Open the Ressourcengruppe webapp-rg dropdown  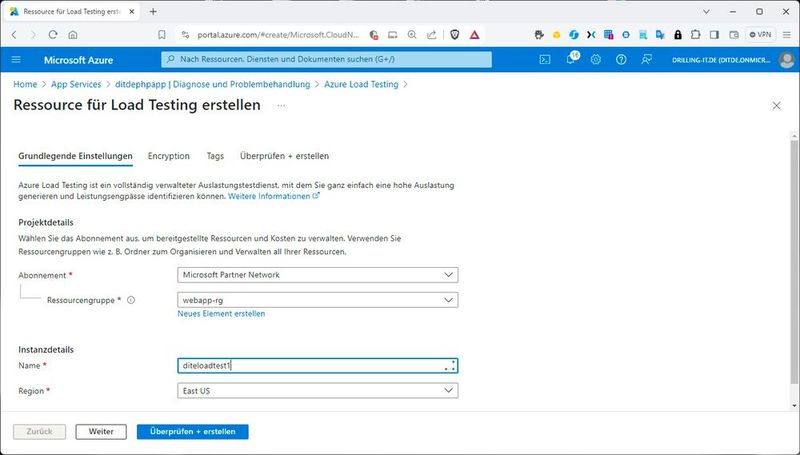click(x=317, y=300)
